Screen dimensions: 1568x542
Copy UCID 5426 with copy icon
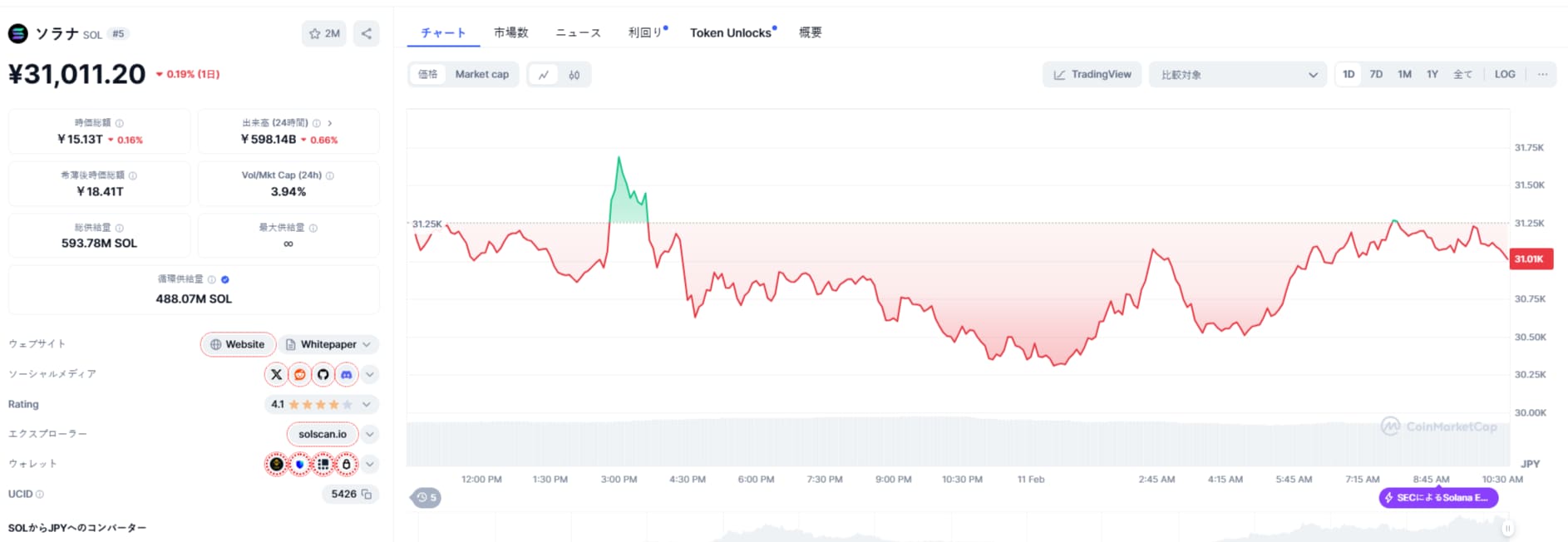coord(367,494)
